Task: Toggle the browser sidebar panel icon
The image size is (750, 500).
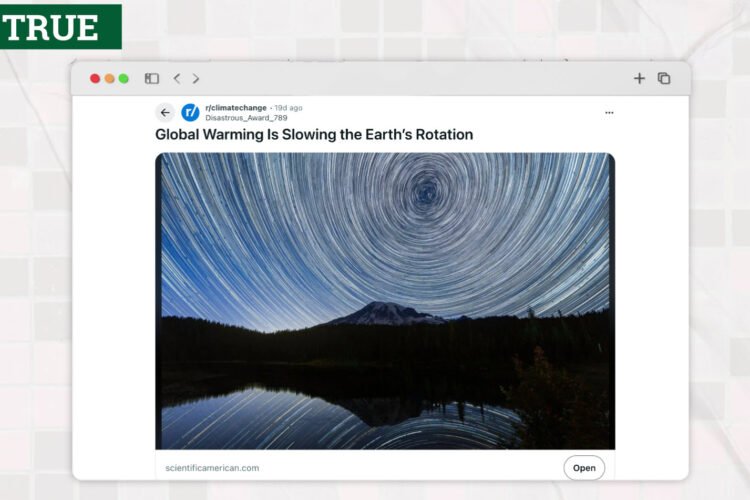Action: pos(152,78)
